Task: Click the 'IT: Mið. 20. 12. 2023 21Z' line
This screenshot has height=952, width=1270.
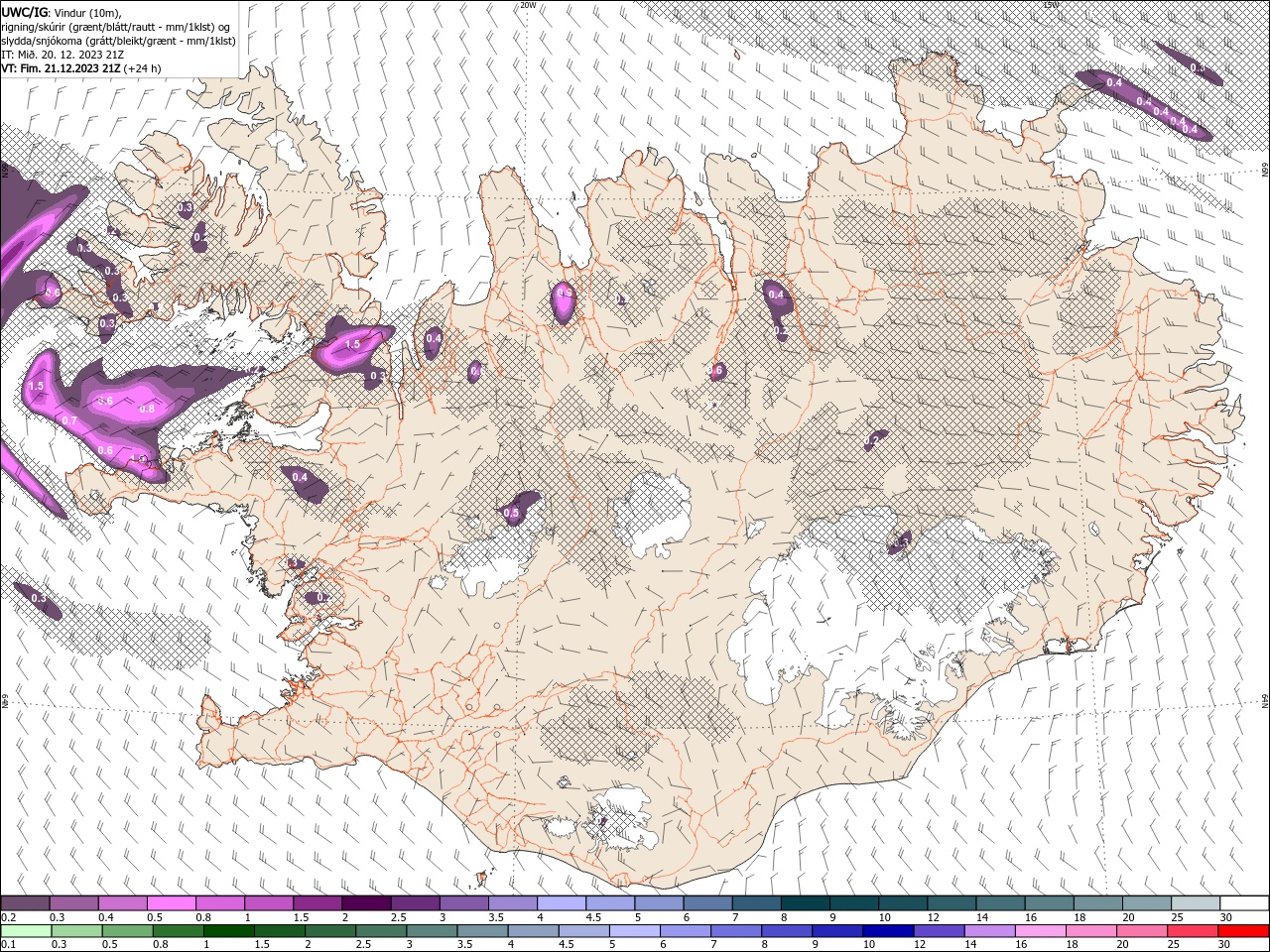Action: tap(62, 55)
